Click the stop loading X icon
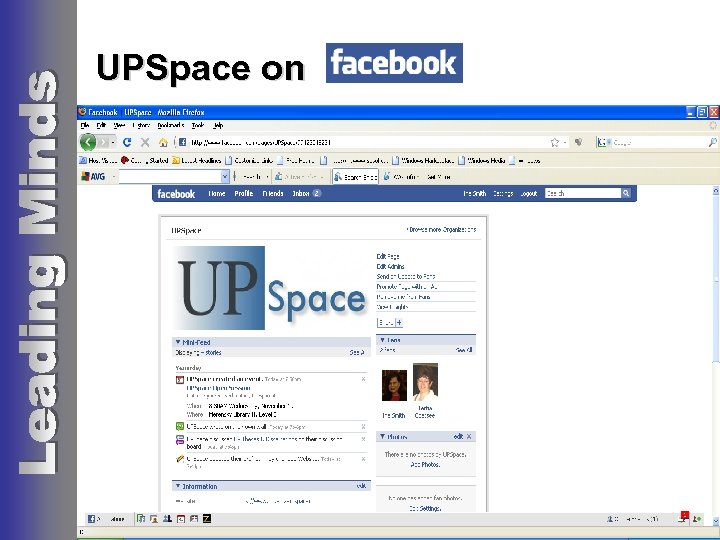Image resolution: width=720 pixels, height=540 pixels. [145, 142]
